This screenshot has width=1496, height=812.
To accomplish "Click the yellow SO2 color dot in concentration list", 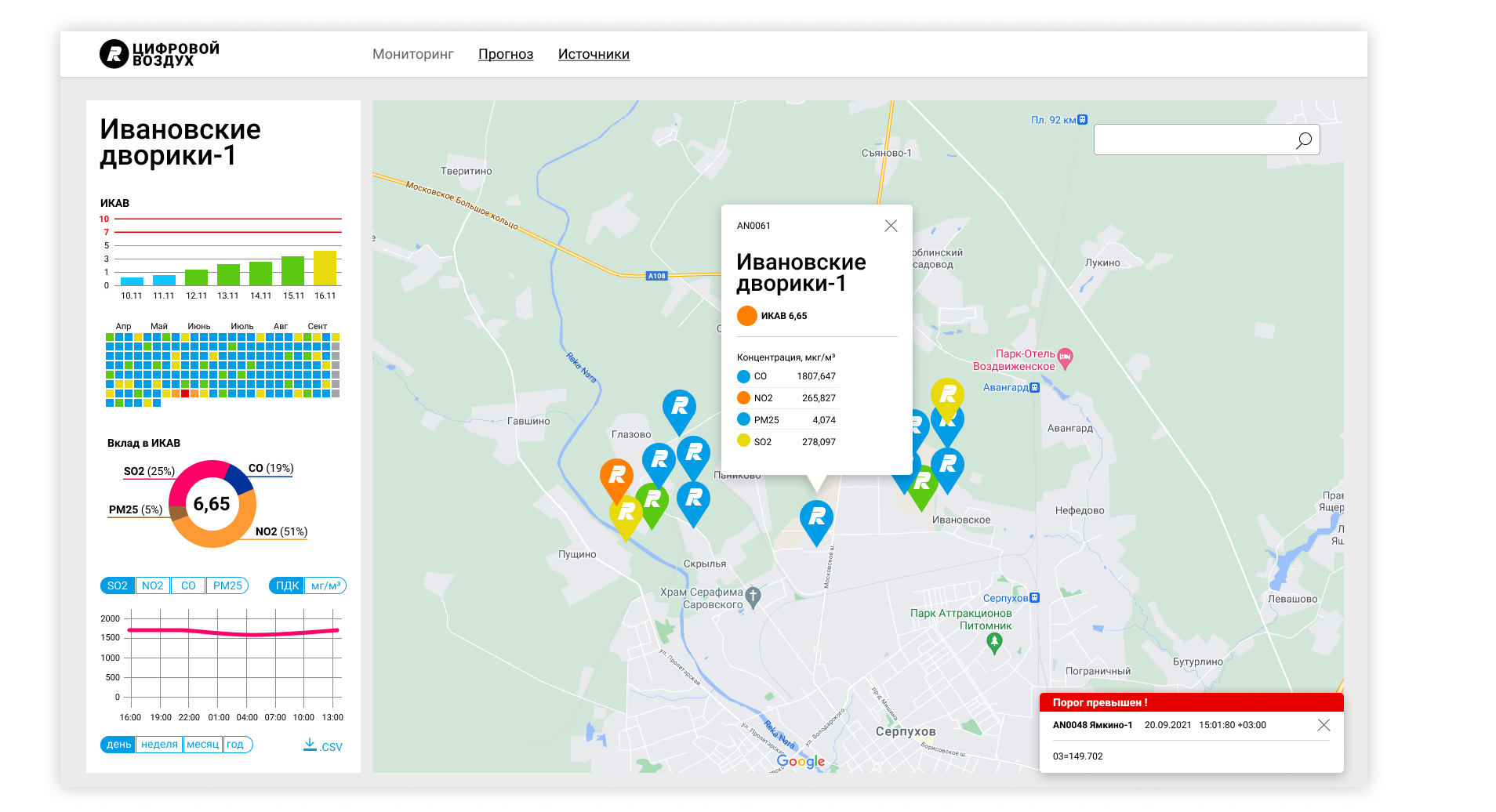I will (x=743, y=441).
